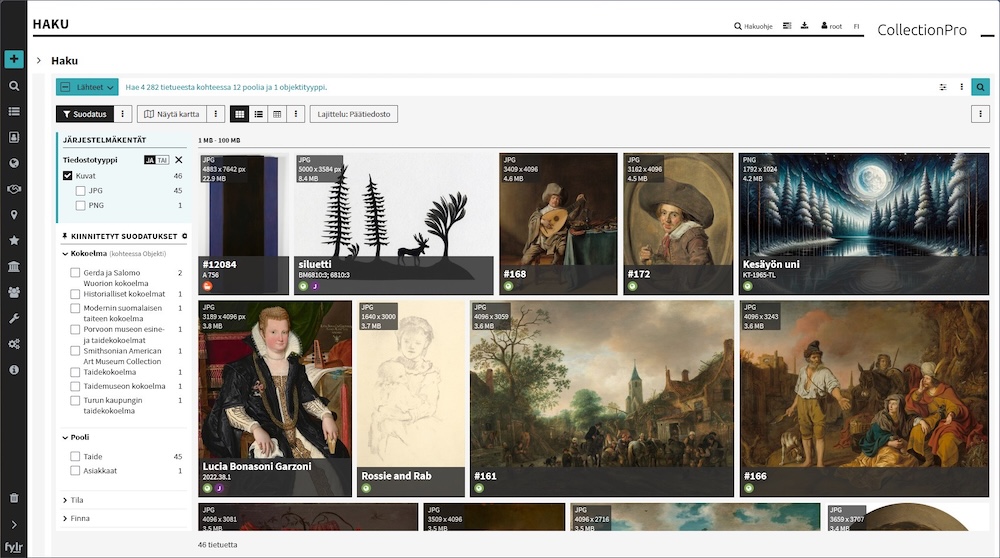This screenshot has height=558, width=1000.
Task: Run search with teal magnifier button
Action: [x=980, y=87]
